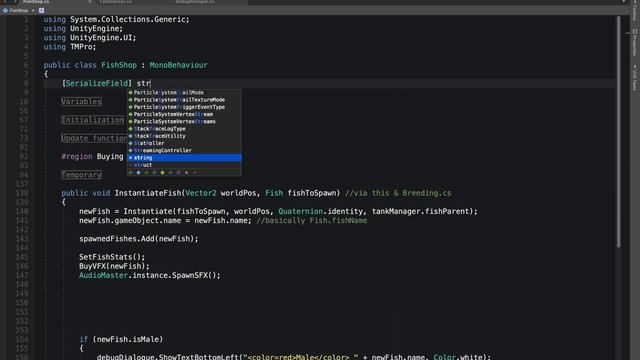The height and width of the screenshot is (360, 640).
Task: Click the 'BuyVFX(newFish);' call
Action: [x=114, y=266]
